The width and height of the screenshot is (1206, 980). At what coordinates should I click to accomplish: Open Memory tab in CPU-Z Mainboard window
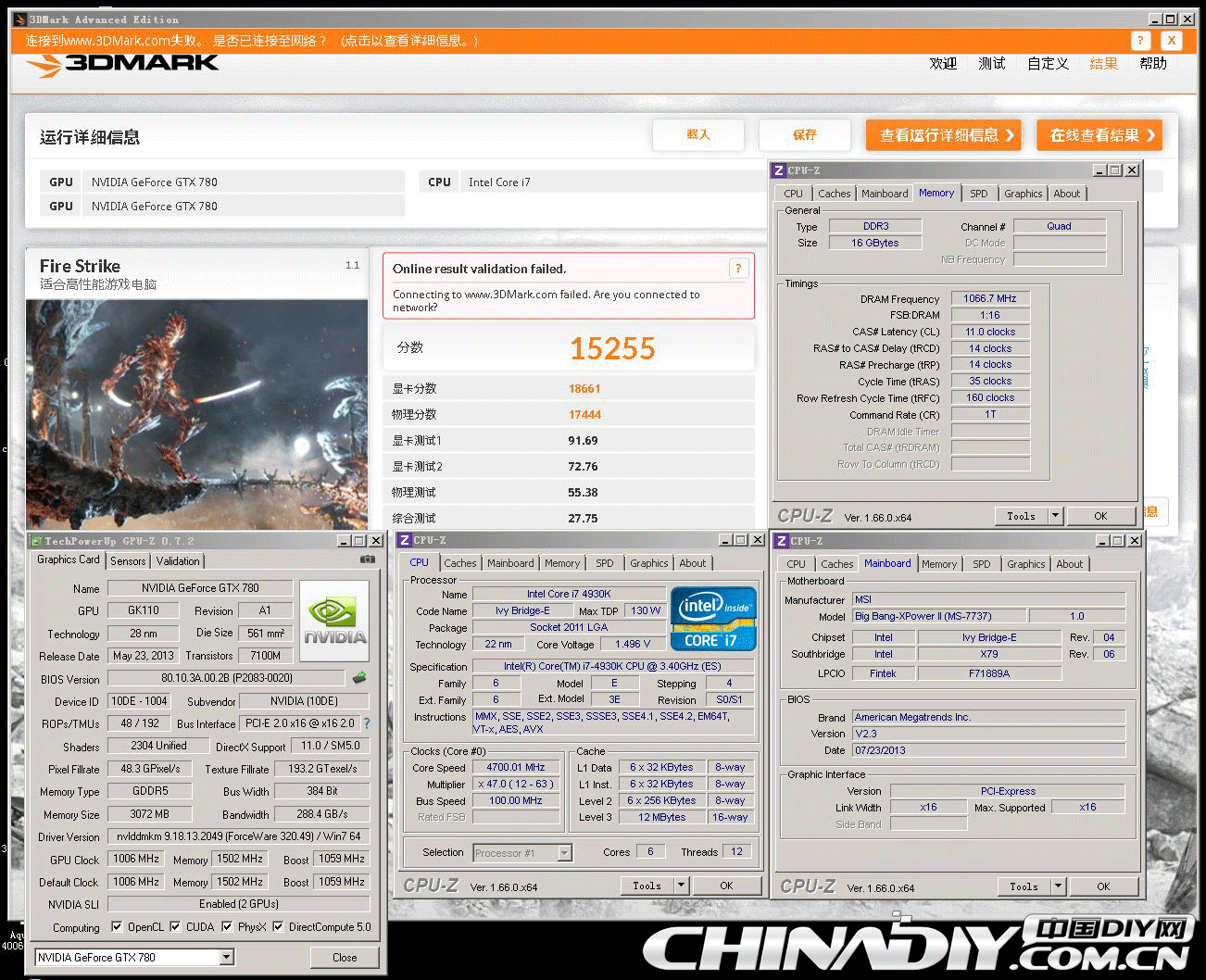click(939, 564)
